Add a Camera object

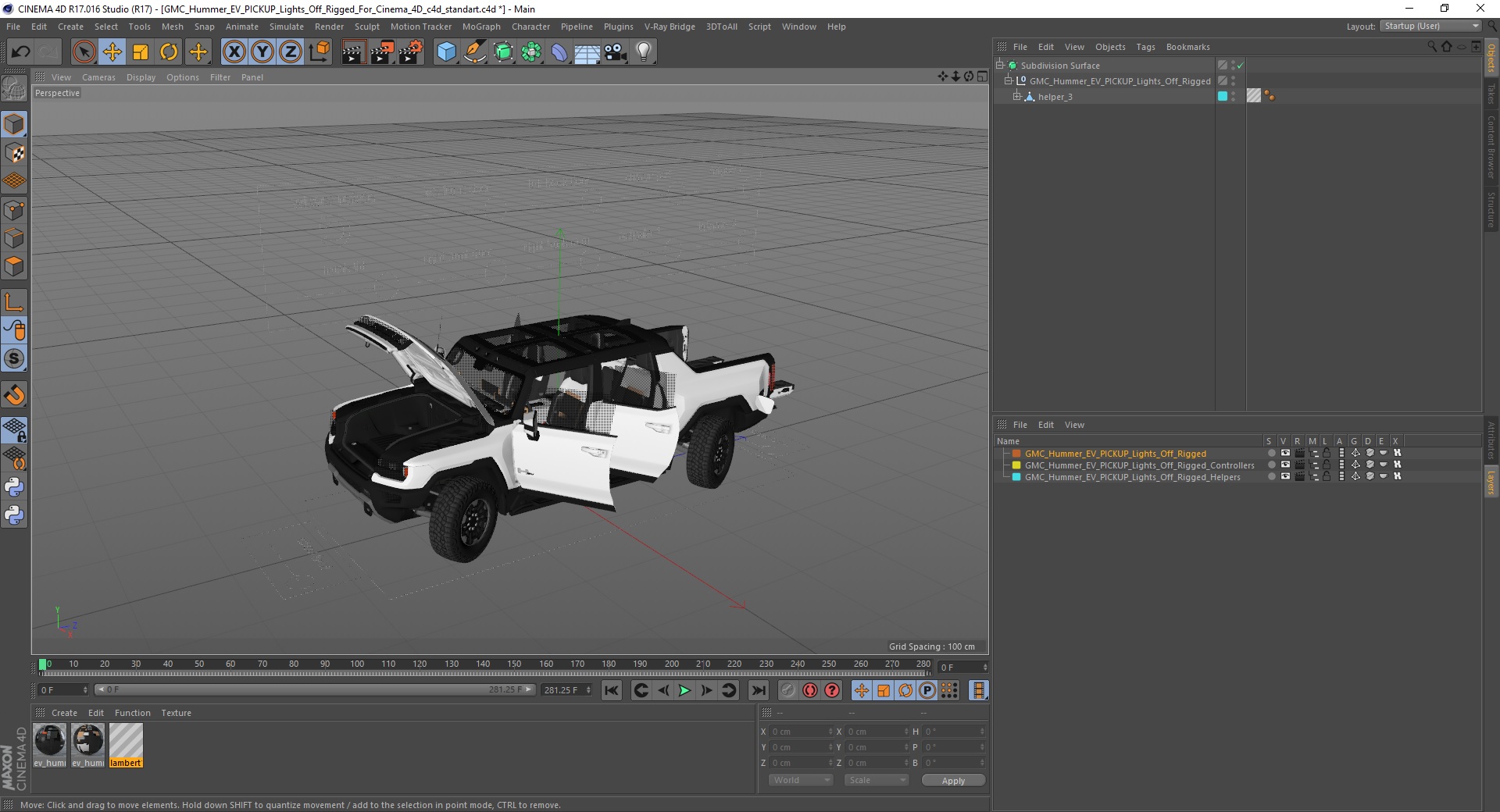coord(616,52)
